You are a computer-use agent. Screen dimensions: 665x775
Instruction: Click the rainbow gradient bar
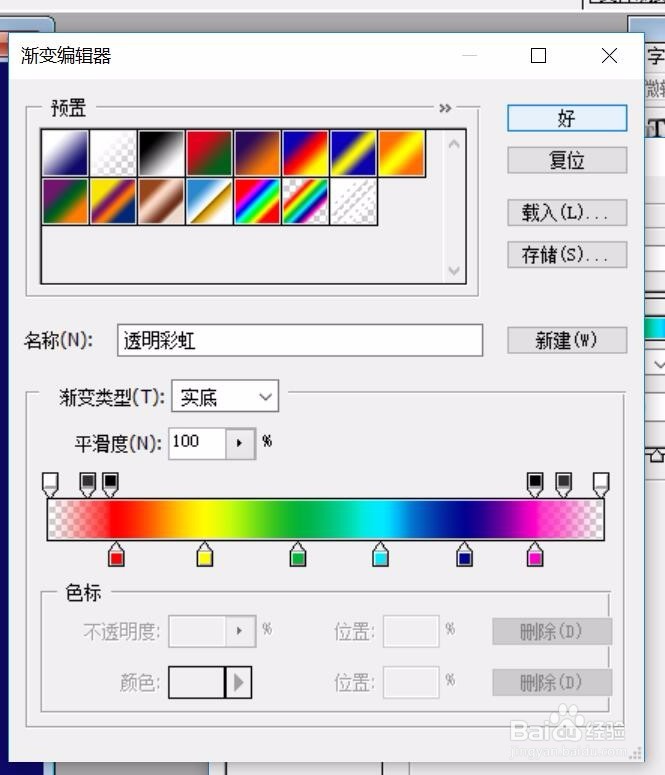[x=326, y=519]
